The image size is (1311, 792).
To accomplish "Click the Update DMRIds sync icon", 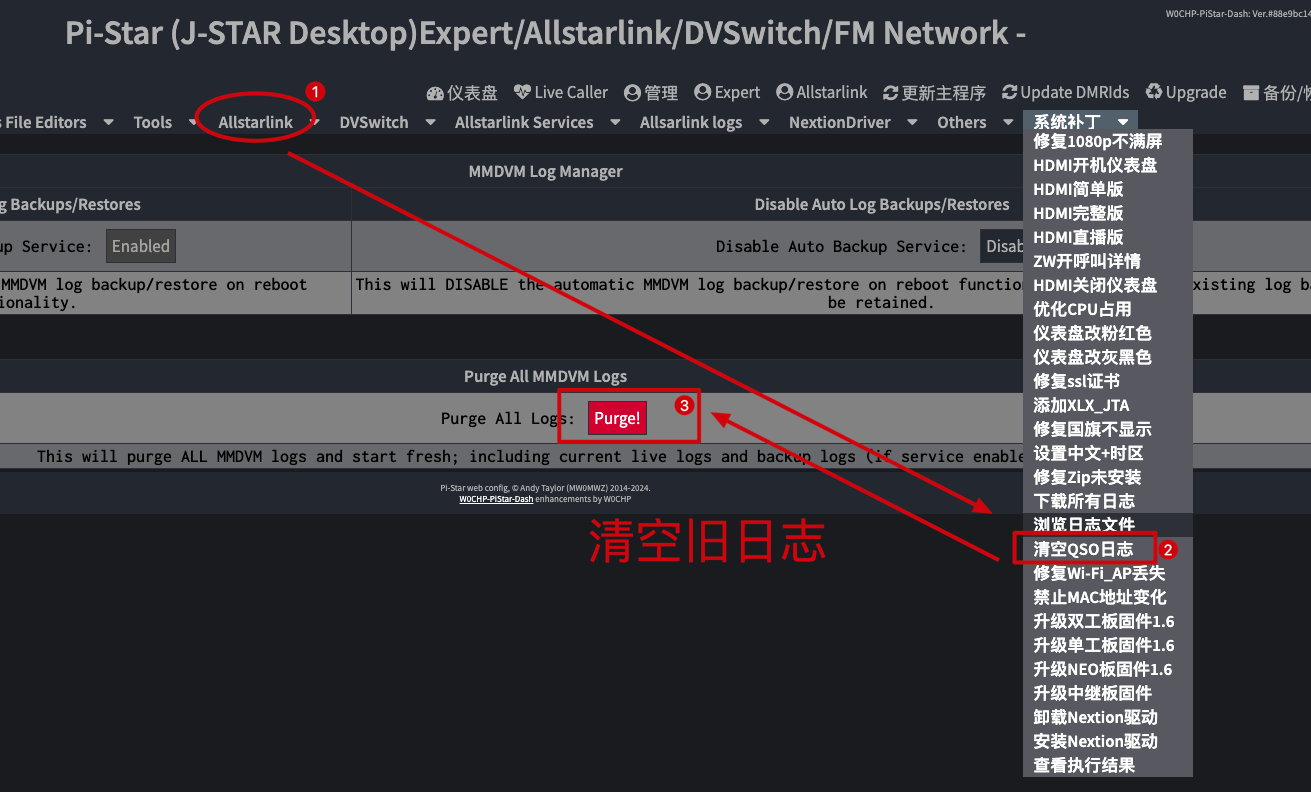I will 1009,93.
